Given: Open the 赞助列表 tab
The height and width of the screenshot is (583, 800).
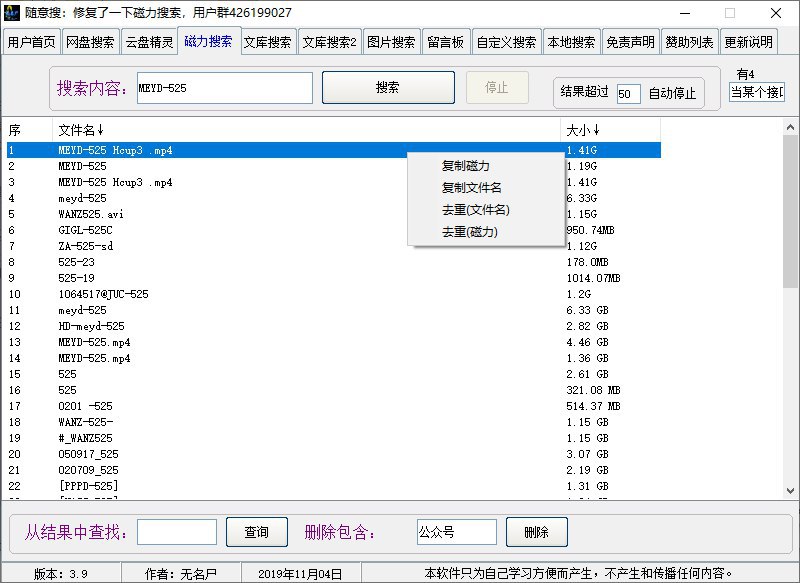Looking at the screenshot, I should tap(689, 42).
